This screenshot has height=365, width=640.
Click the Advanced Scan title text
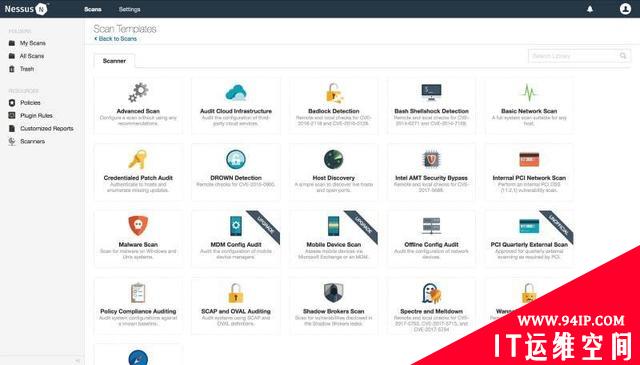click(x=138, y=111)
